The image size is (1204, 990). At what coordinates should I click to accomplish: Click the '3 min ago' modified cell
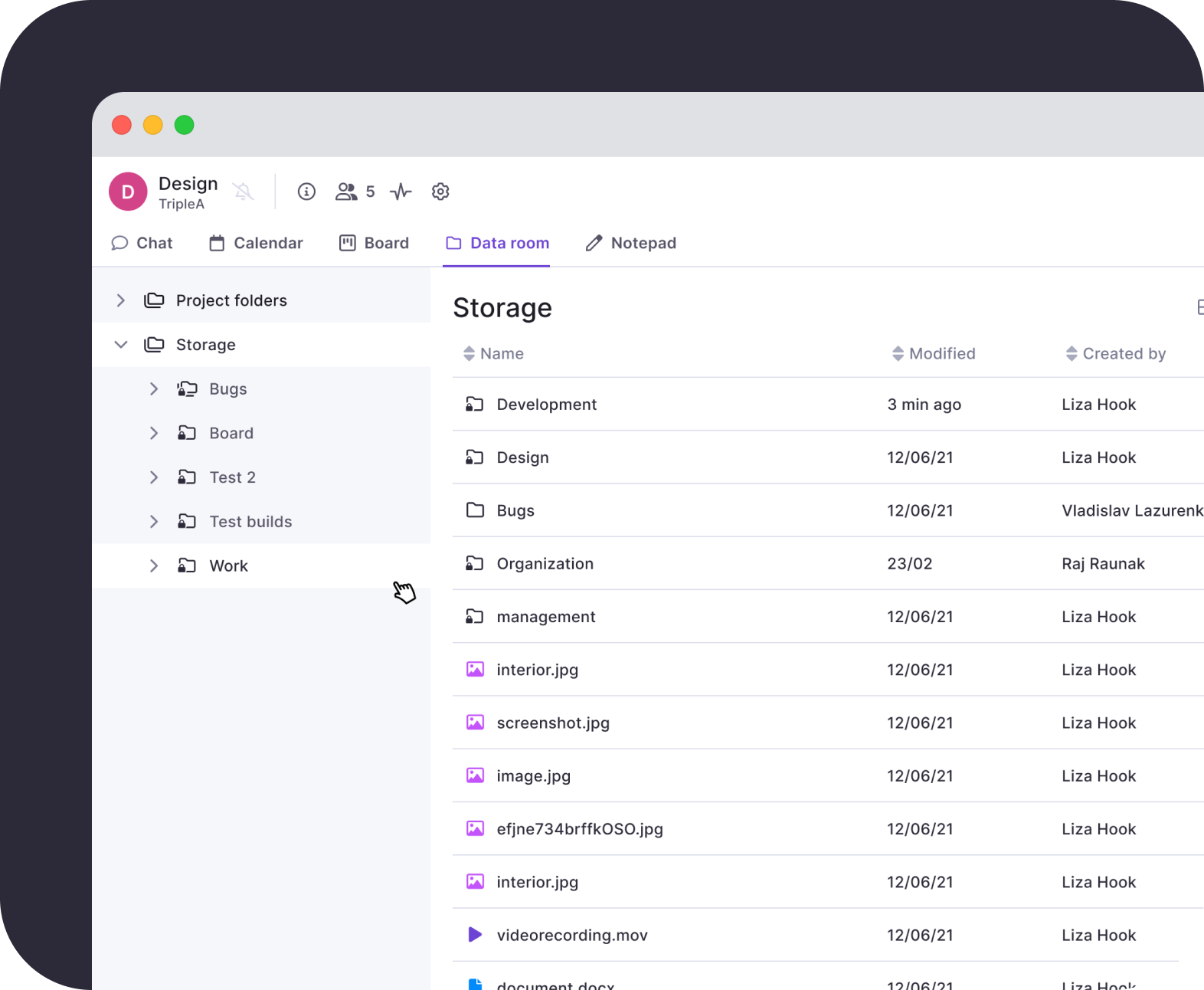tap(924, 404)
